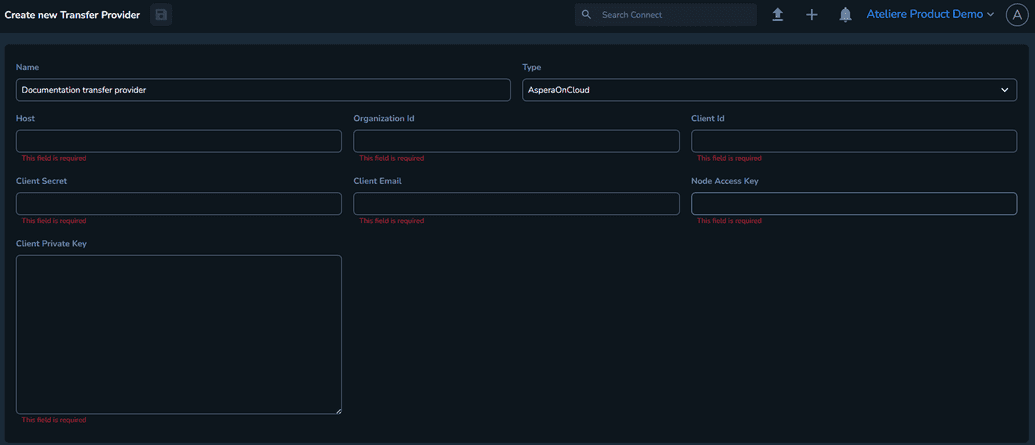
Task: Click the Client Private Key textarea
Action: pos(179,335)
